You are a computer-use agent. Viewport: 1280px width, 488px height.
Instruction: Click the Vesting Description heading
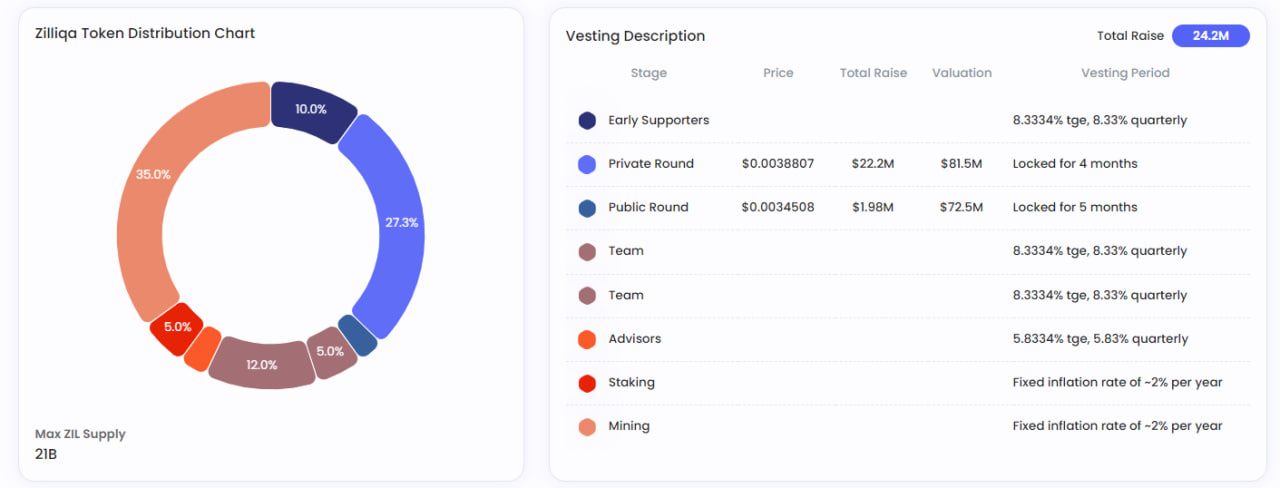(x=635, y=36)
